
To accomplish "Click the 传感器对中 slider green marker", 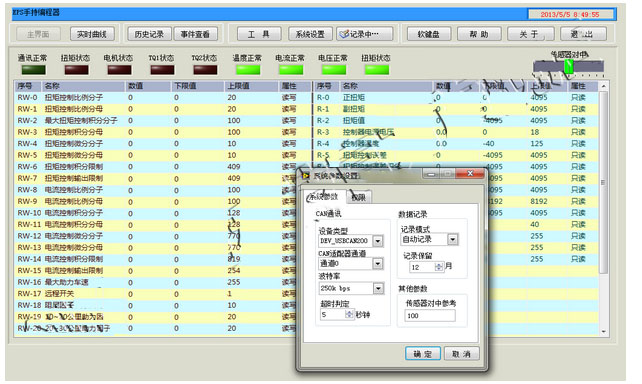I will 569,66.
